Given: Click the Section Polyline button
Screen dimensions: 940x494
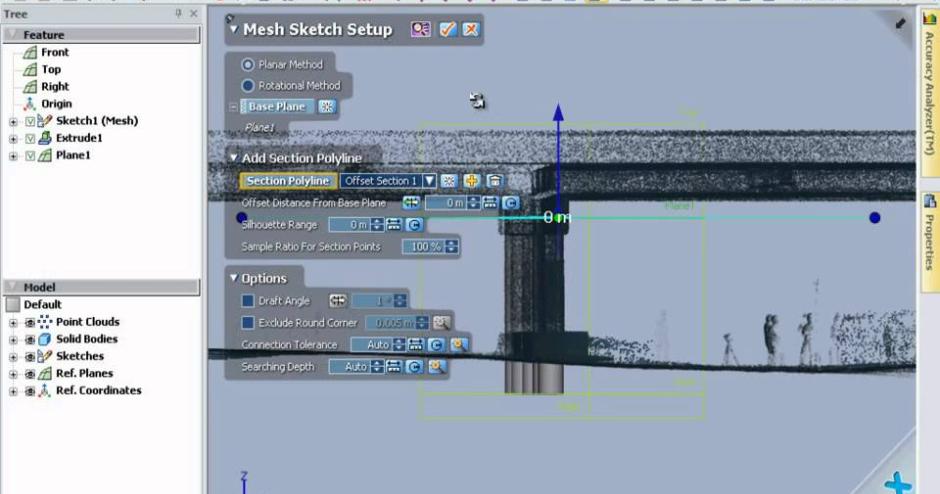Looking at the screenshot, I should [288, 181].
